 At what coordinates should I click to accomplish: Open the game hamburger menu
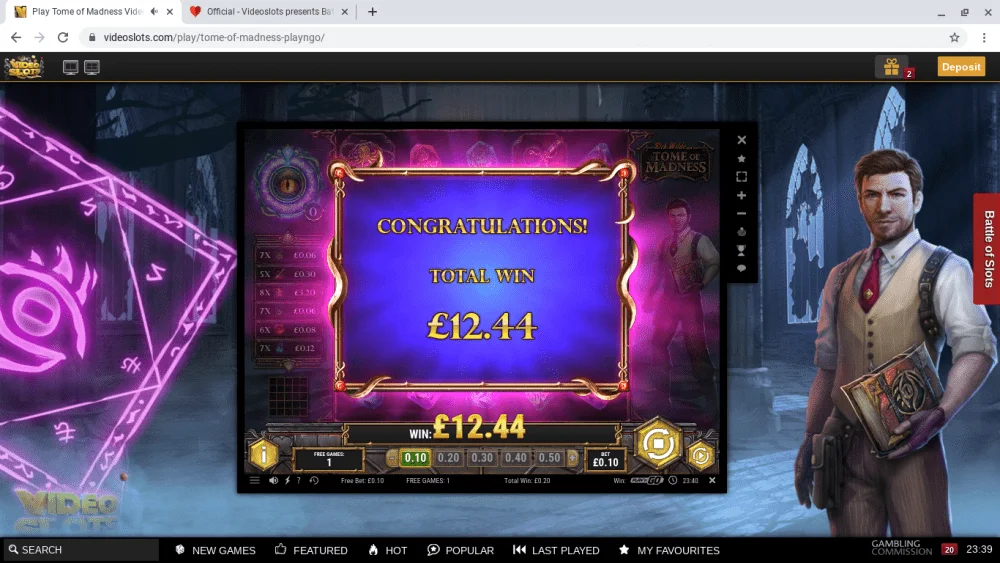coord(254,480)
